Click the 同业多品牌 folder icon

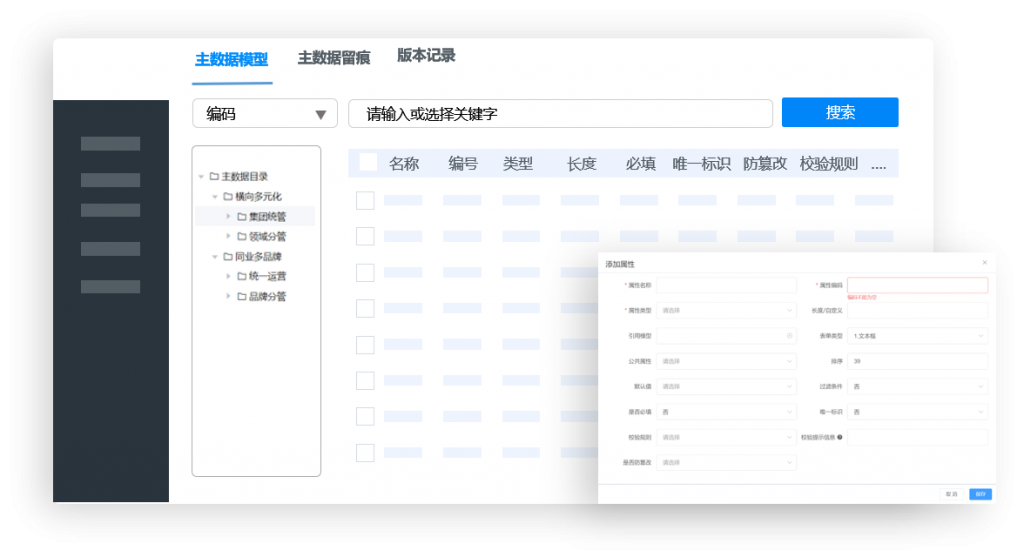coord(228,257)
